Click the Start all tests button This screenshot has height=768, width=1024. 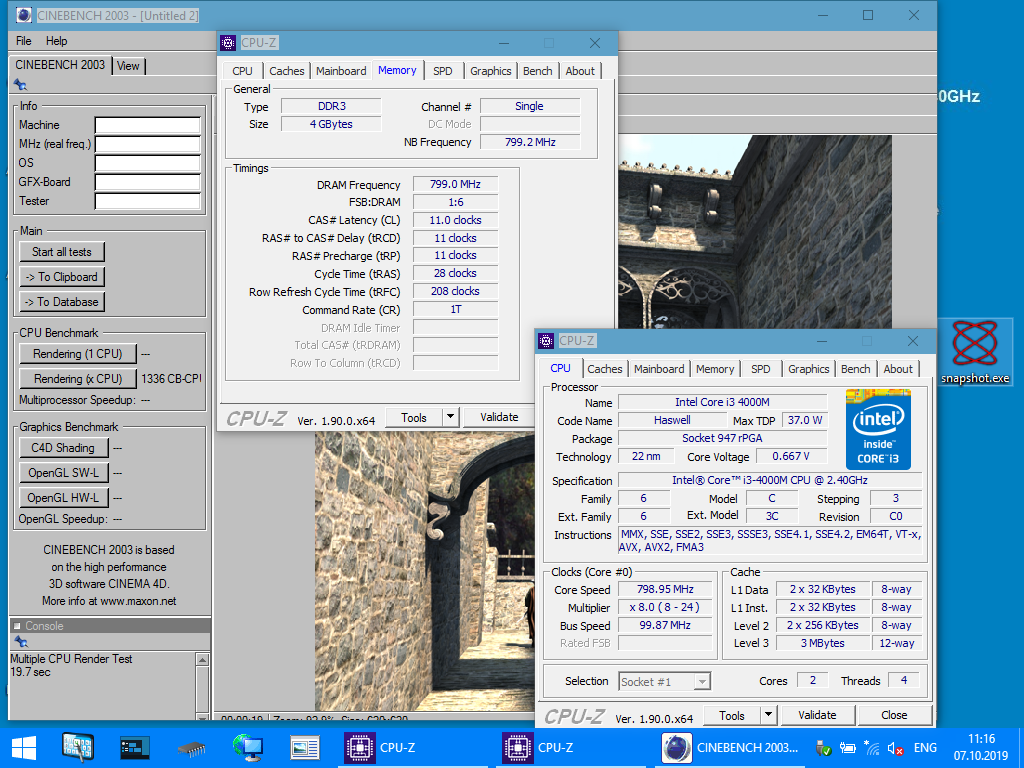tap(62, 252)
